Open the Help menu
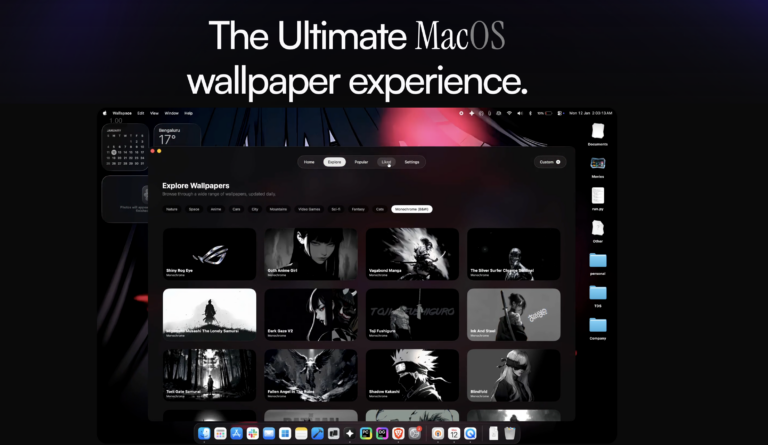 [x=189, y=113]
